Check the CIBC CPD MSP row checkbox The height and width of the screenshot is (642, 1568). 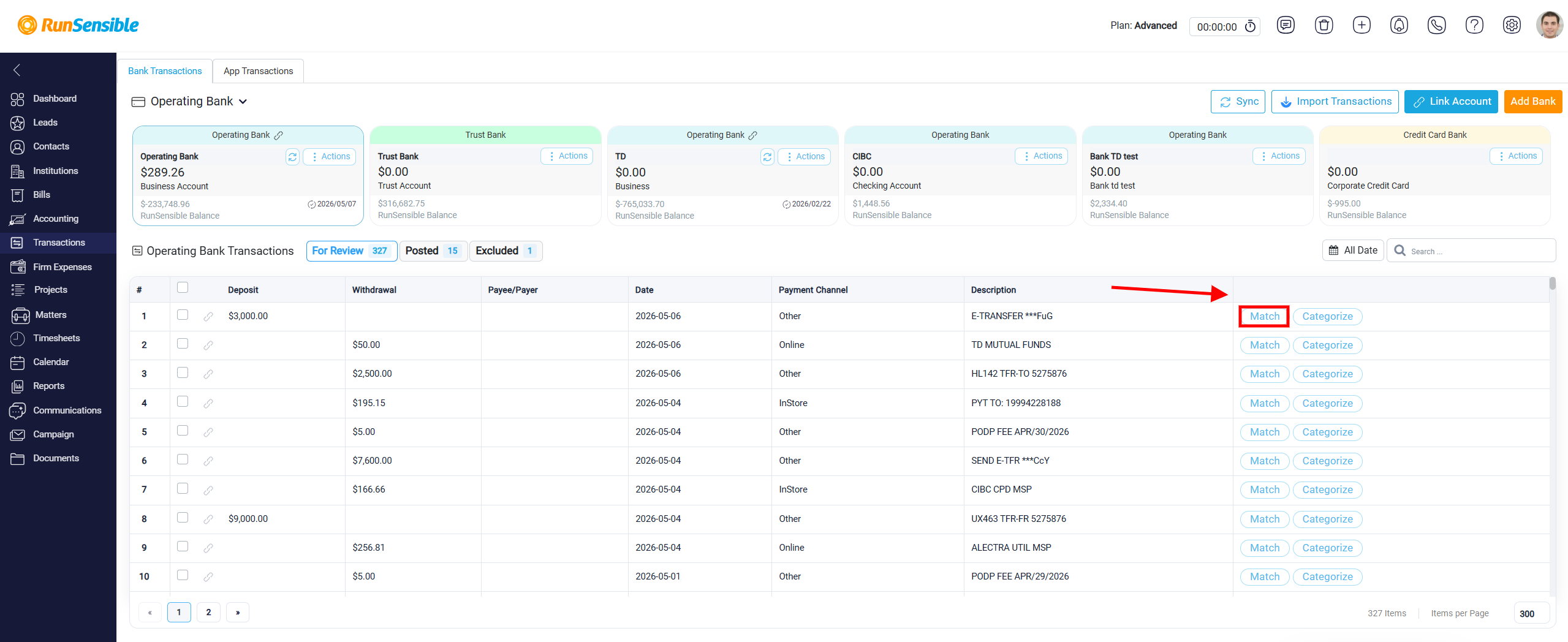(x=183, y=488)
